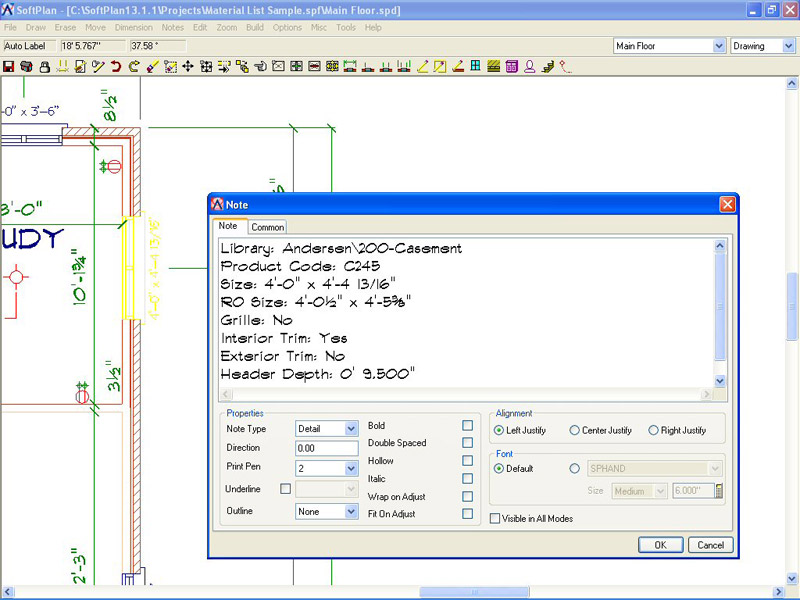Select the paintbrush icon in toolbar

[x=152, y=66]
